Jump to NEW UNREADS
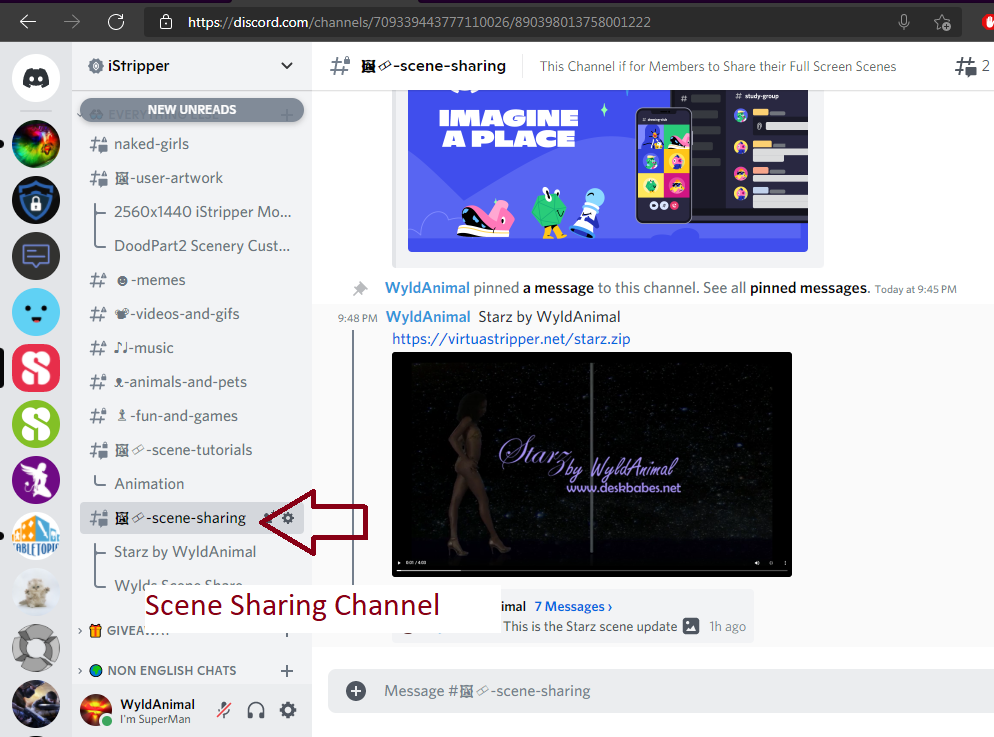Image resolution: width=994 pixels, height=737 pixels. click(192, 110)
